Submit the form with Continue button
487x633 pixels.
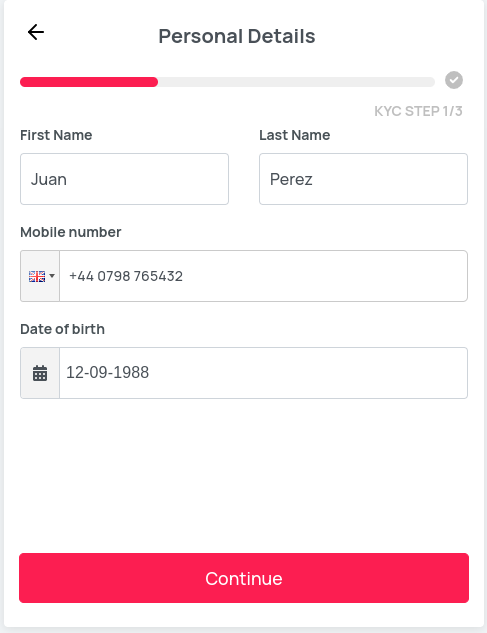pyautogui.click(x=244, y=578)
